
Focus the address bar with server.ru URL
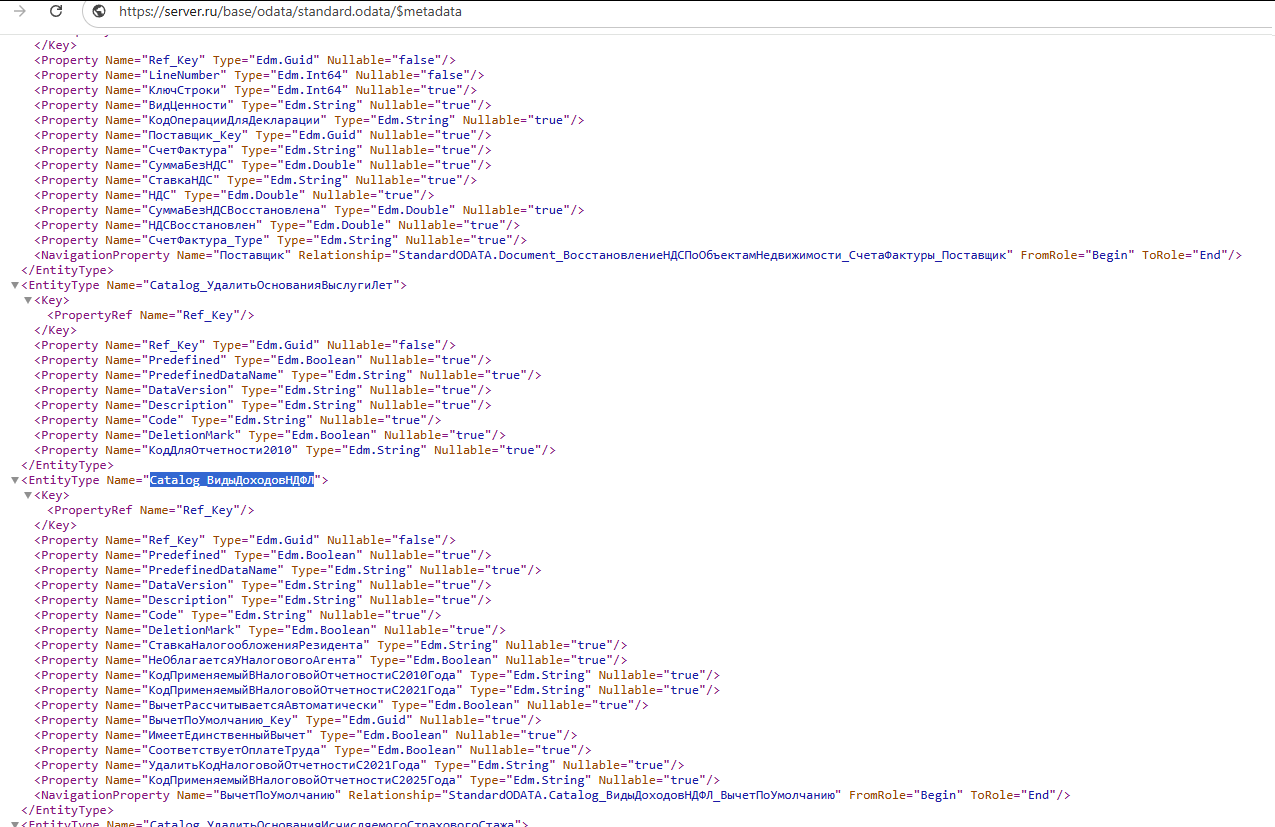coord(680,12)
